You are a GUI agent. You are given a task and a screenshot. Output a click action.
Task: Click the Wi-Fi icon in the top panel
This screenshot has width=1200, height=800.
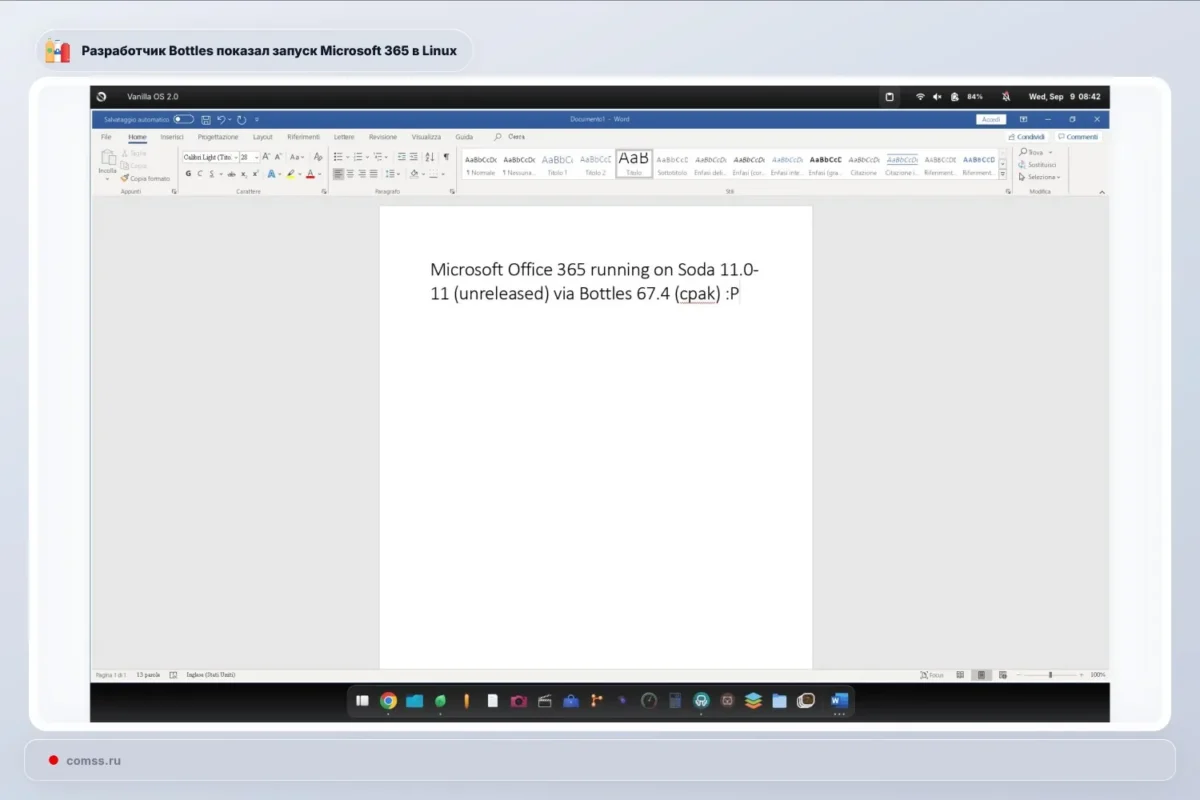920,97
